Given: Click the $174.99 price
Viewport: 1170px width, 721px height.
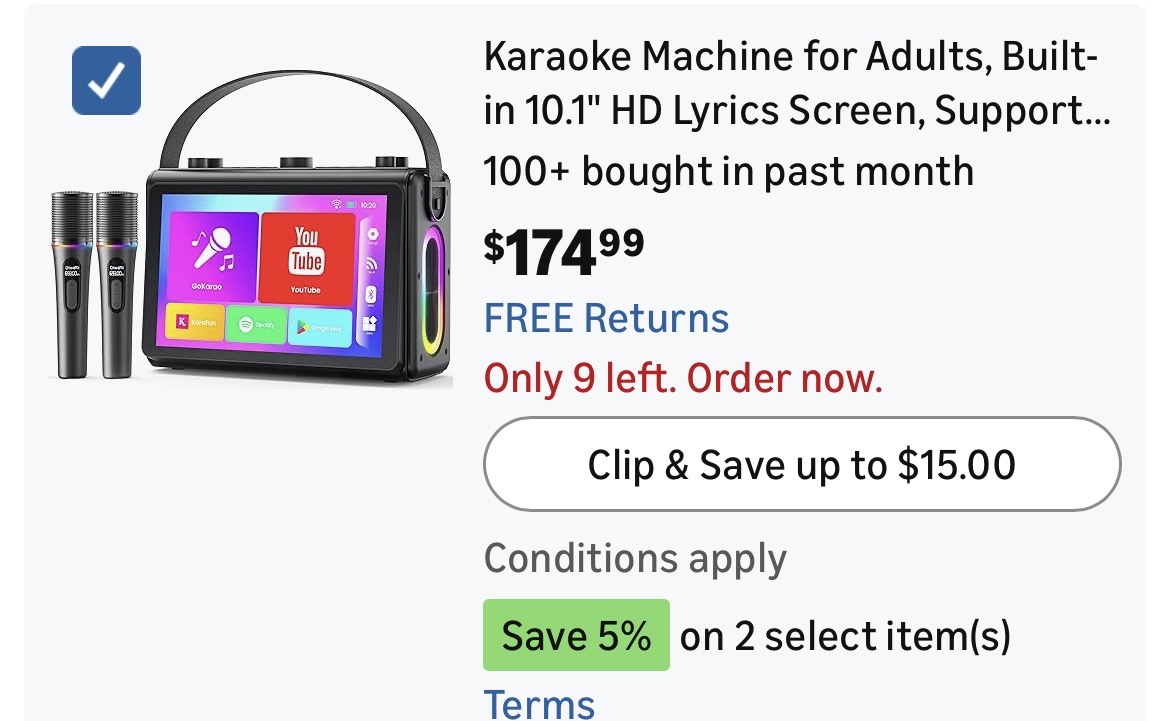Looking at the screenshot, I should tap(563, 252).
